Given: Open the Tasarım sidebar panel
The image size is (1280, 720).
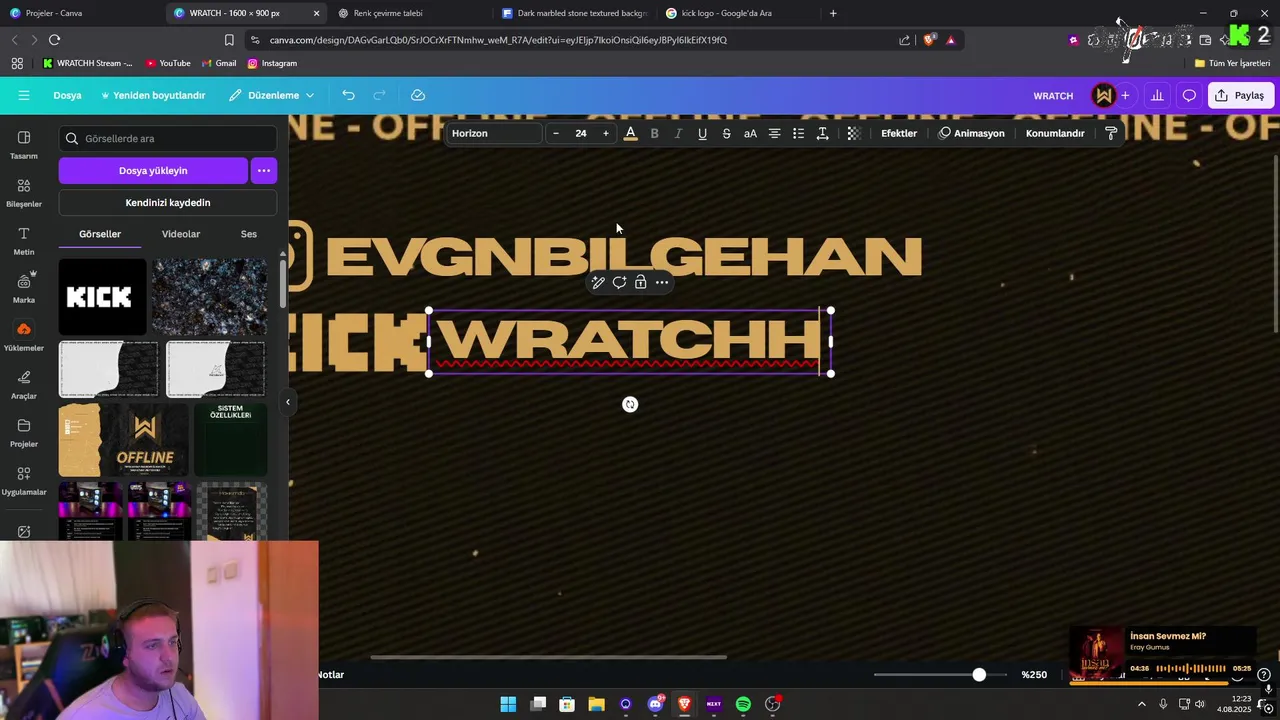Looking at the screenshot, I should 24,144.
